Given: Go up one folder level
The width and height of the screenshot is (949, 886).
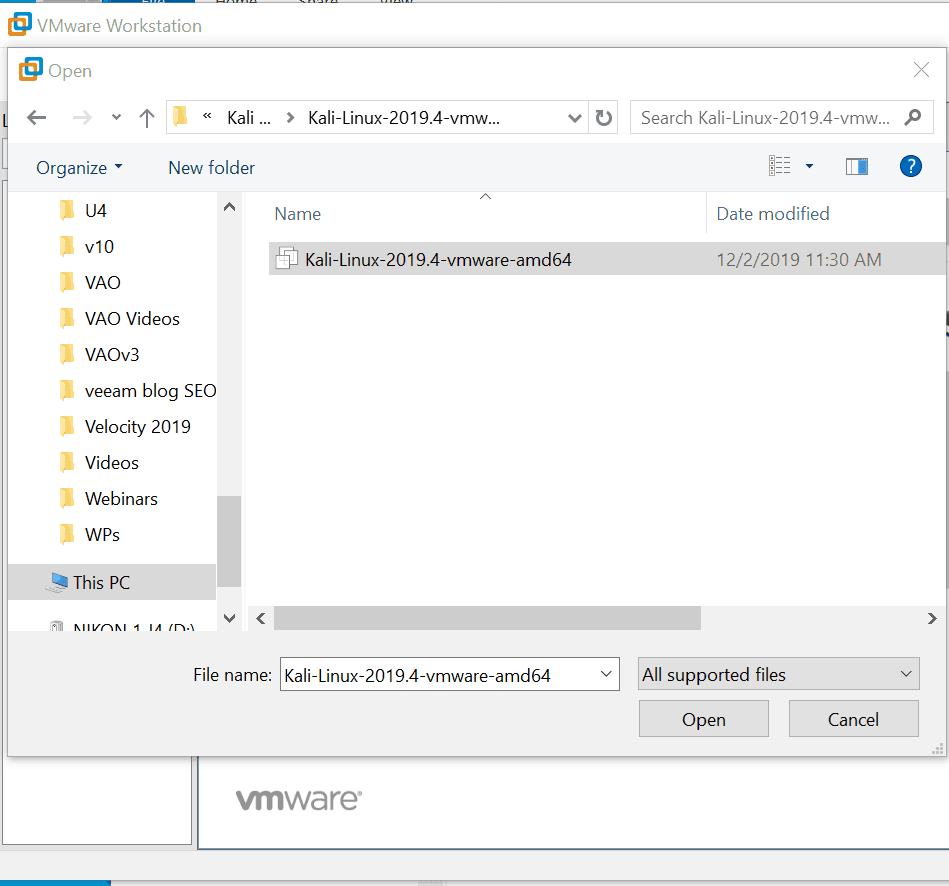Looking at the screenshot, I should 146,117.
